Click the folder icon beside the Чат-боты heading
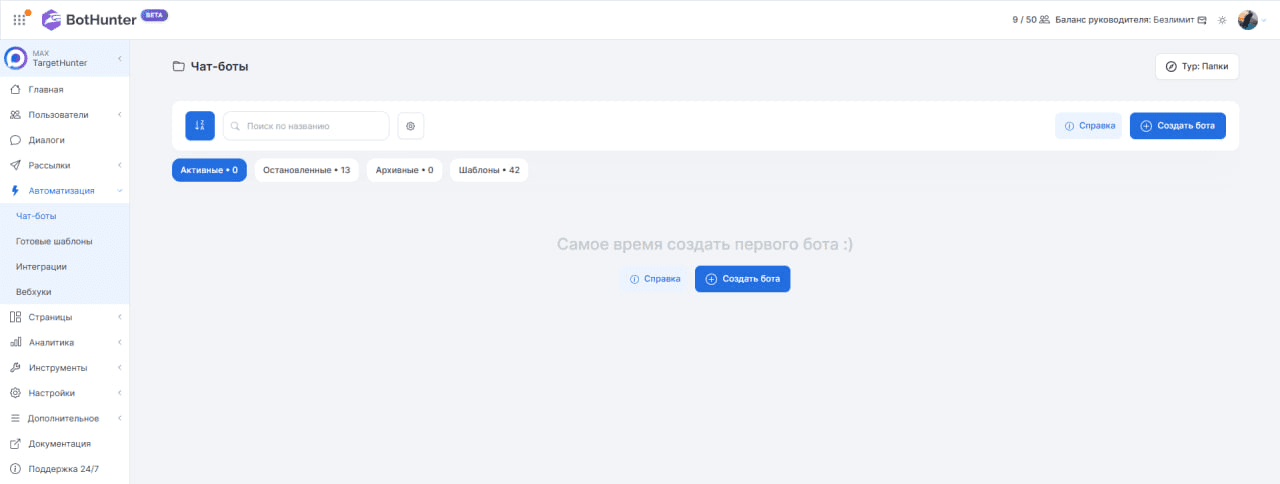 tap(178, 66)
